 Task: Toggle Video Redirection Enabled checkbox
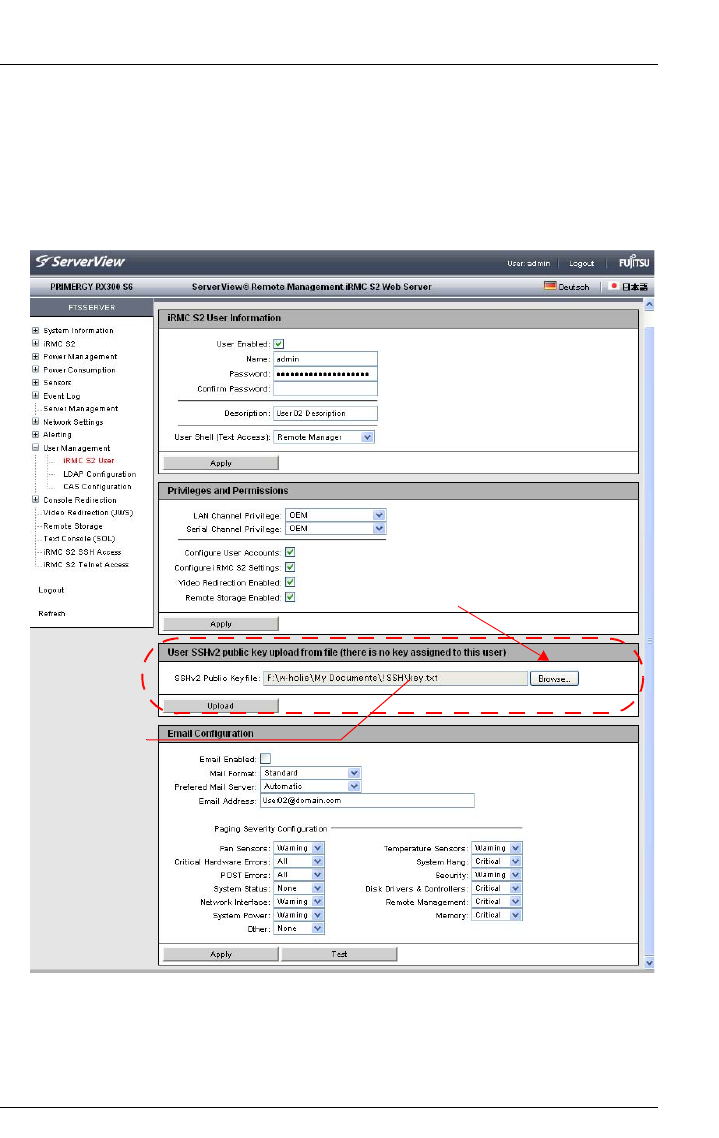pos(290,582)
